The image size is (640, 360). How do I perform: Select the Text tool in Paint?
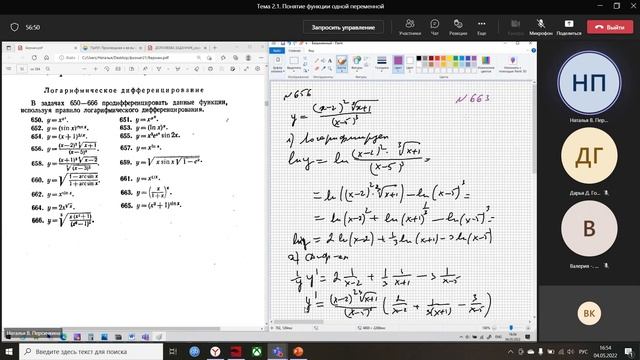tap(330, 60)
